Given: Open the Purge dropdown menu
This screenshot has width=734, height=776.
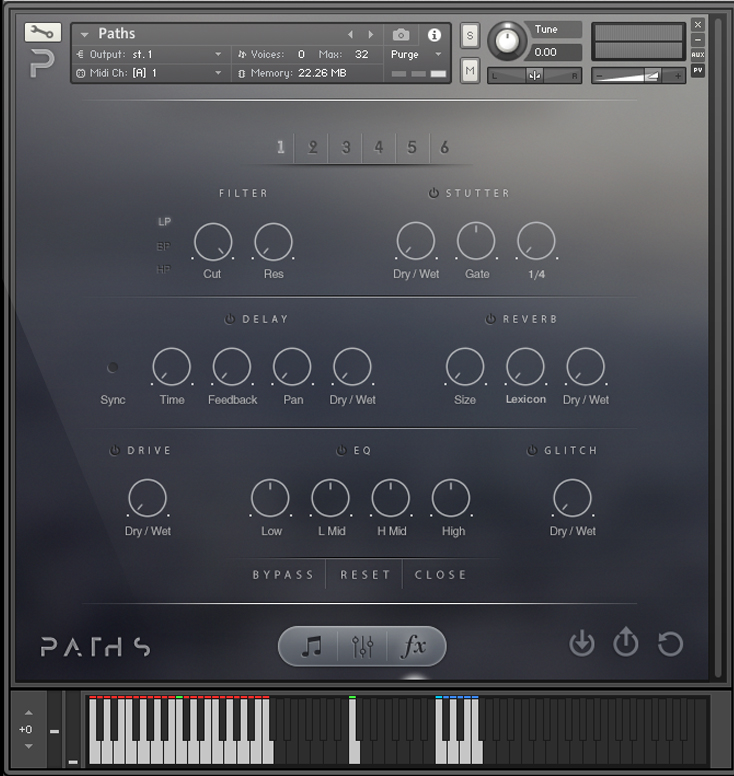Looking at the screenshot, I should coord(416,54).
